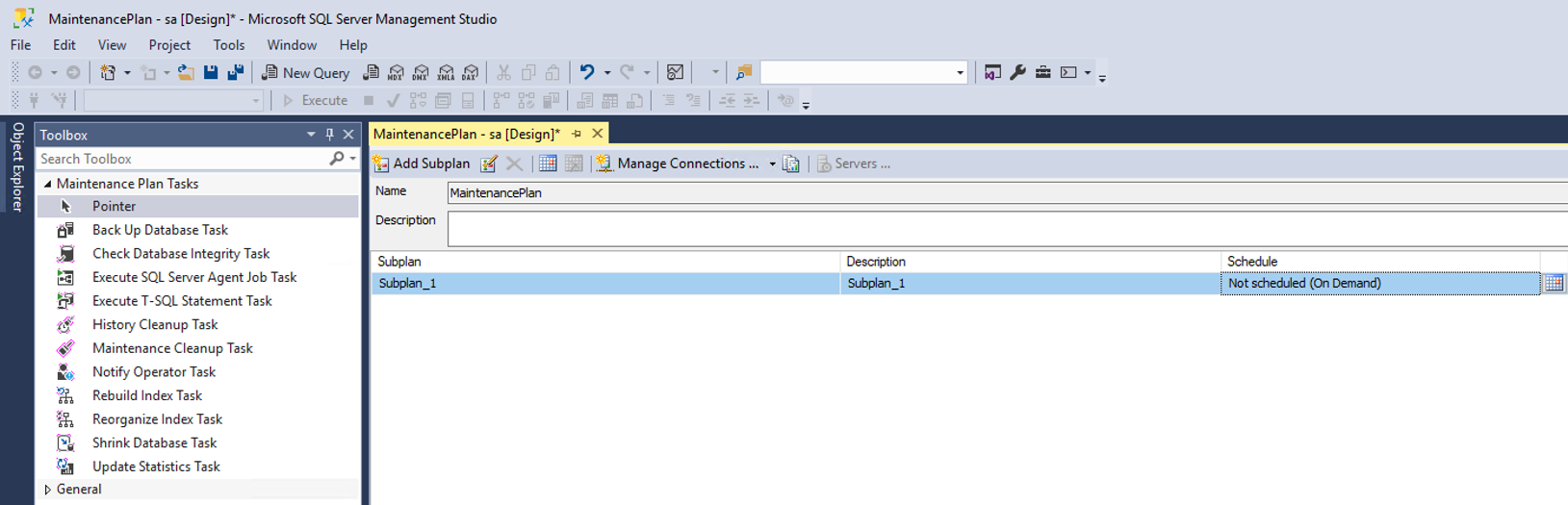Open the Tools menu
The image size is (1568, 505).
pyautogui.click(x=228, y=45)
